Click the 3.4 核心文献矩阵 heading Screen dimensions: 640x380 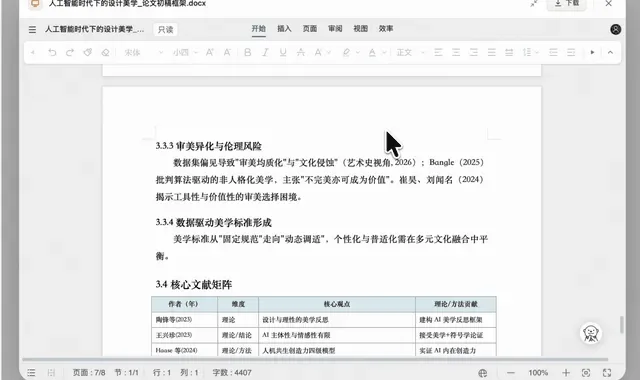[193, 284]
